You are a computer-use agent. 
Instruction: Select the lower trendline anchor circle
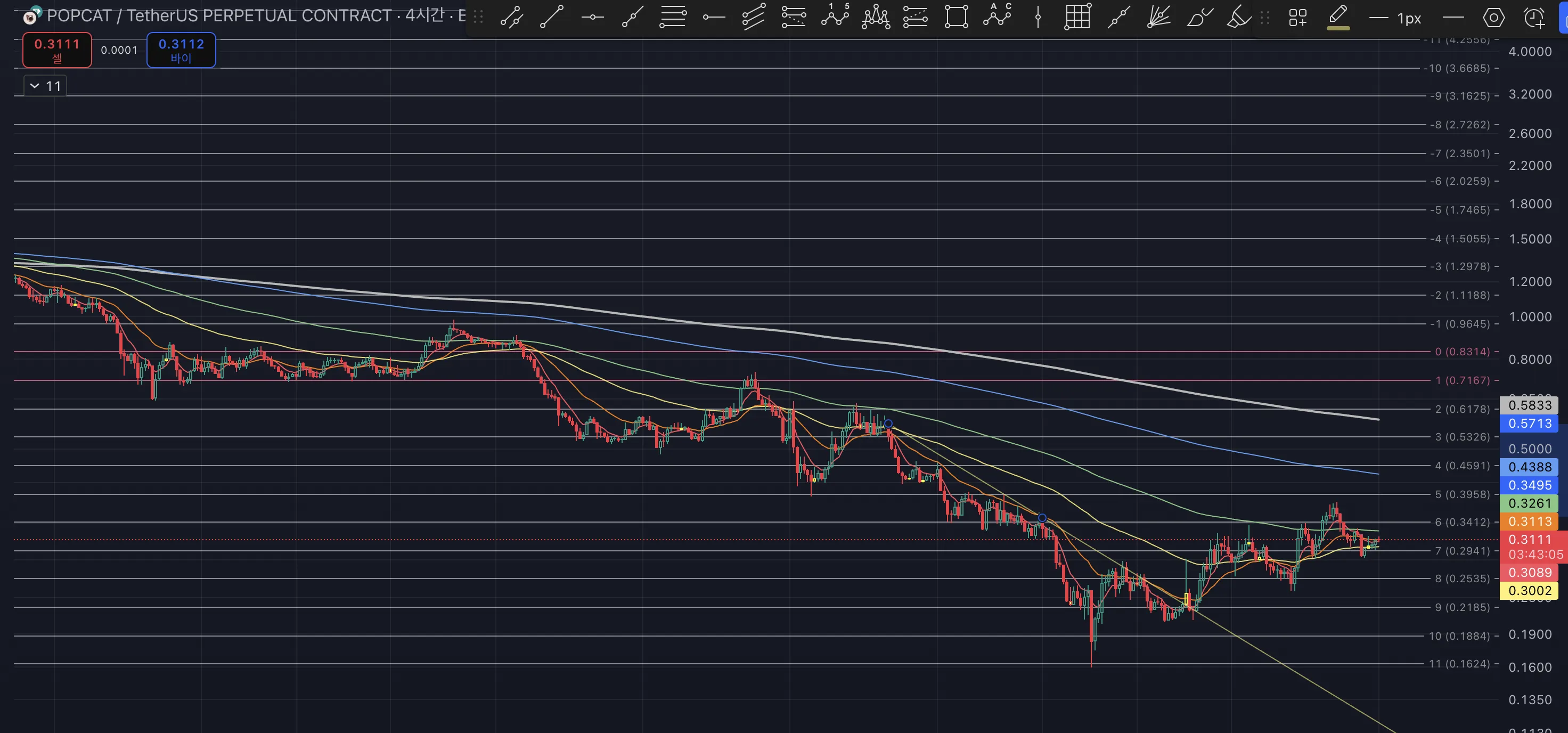1042,518
